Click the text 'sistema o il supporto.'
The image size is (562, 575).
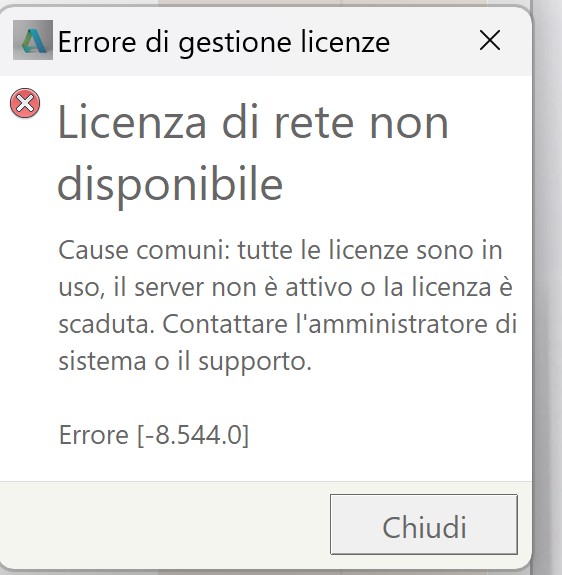tap(185, 363)
